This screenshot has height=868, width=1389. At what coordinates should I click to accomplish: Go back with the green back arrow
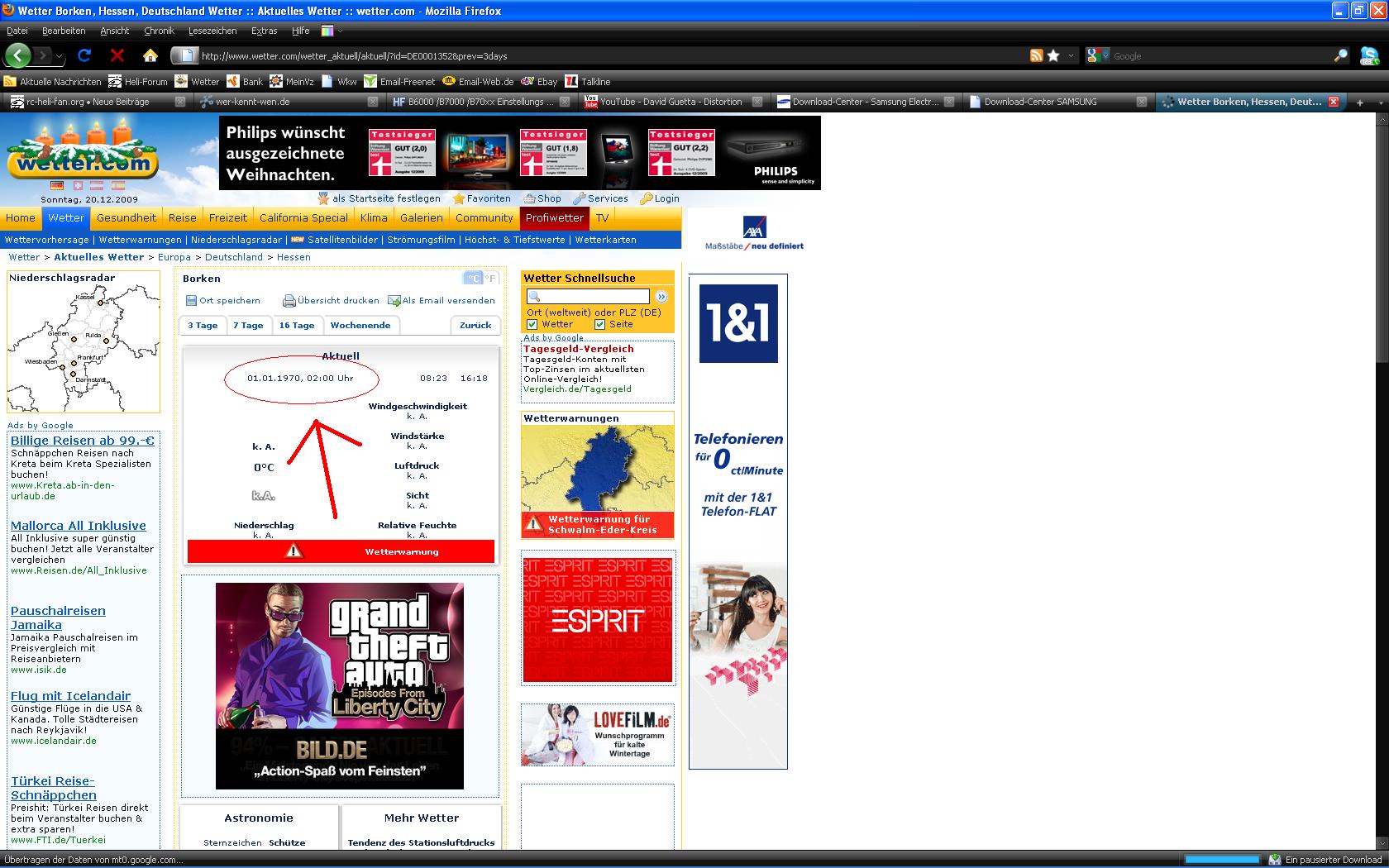18,55
